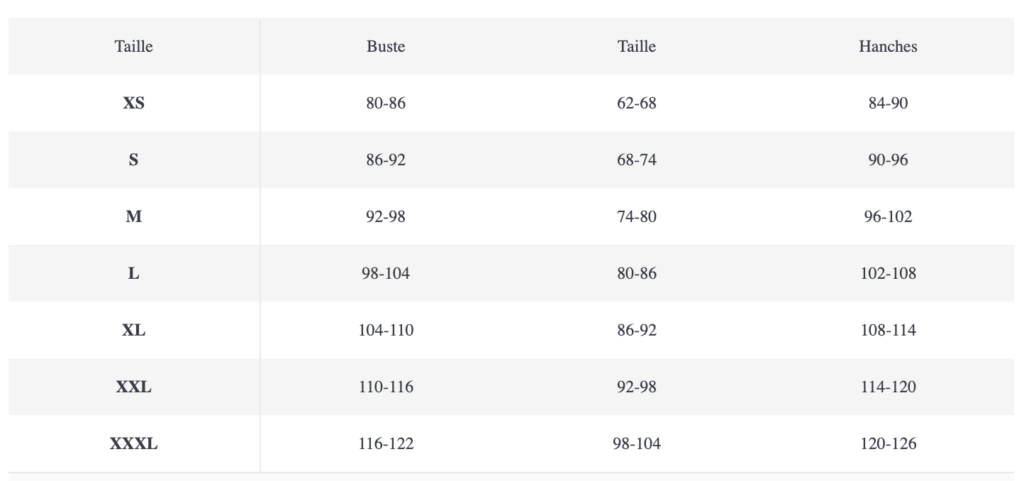Click the bust value 116-122
This screenshot has width=1024, height=481.
[x=386, y=444]
